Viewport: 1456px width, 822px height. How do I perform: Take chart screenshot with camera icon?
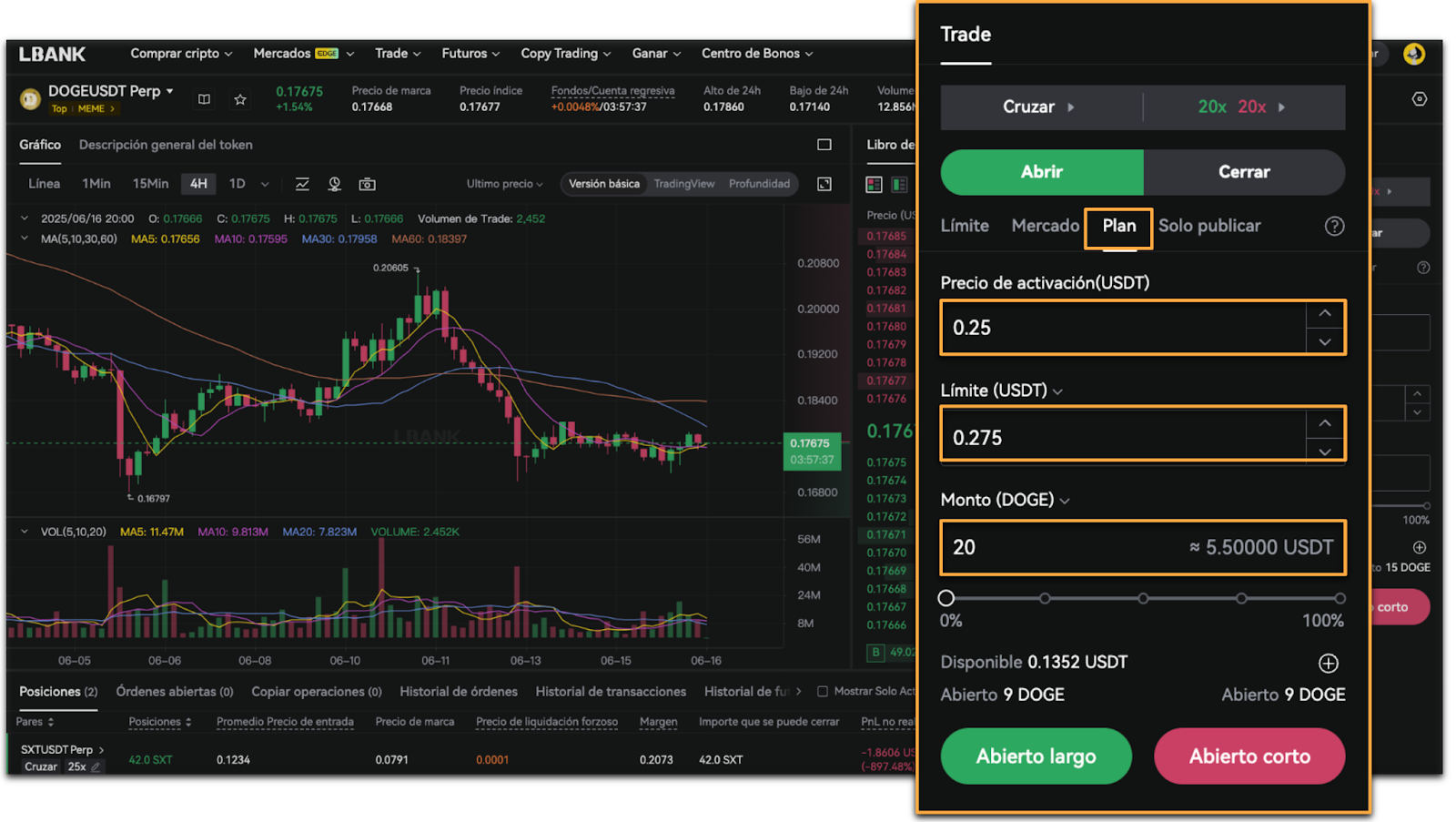click(367, 184)
